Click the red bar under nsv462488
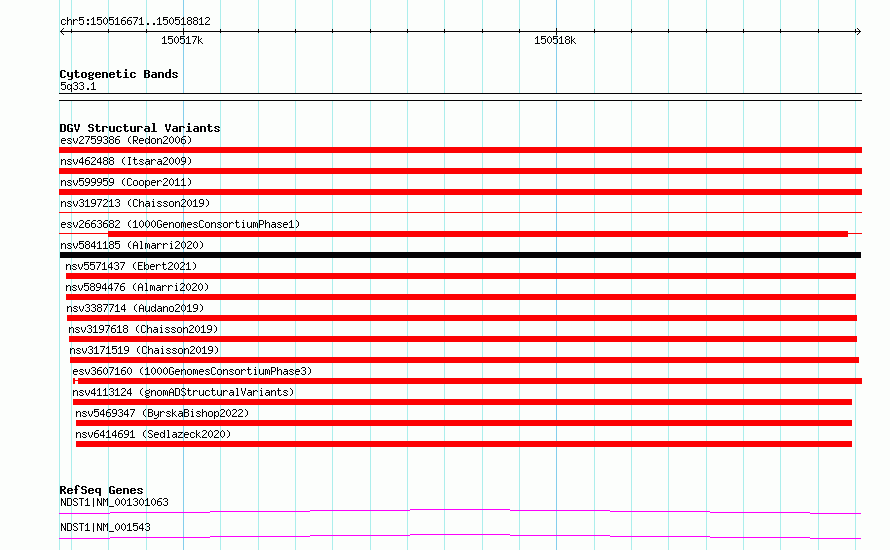 (460, 171)
